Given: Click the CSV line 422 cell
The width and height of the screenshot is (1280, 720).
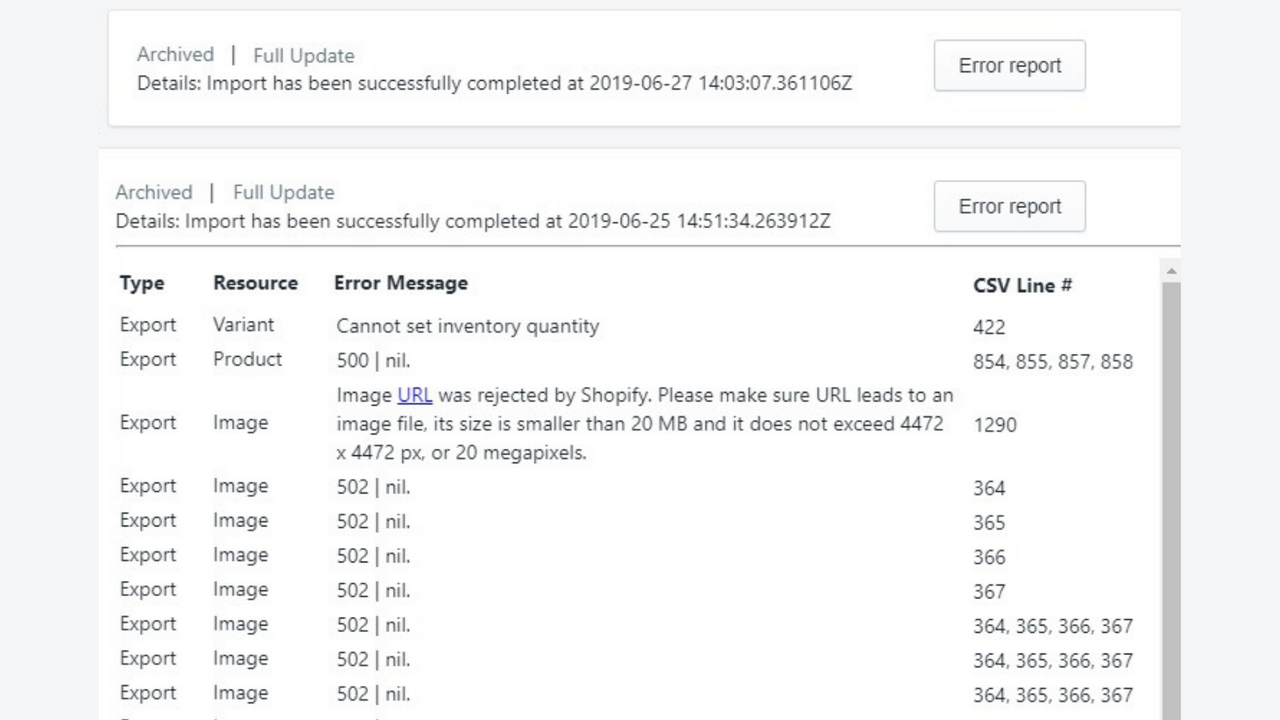Looking at the screenshot, I should (x=989, y=327).
